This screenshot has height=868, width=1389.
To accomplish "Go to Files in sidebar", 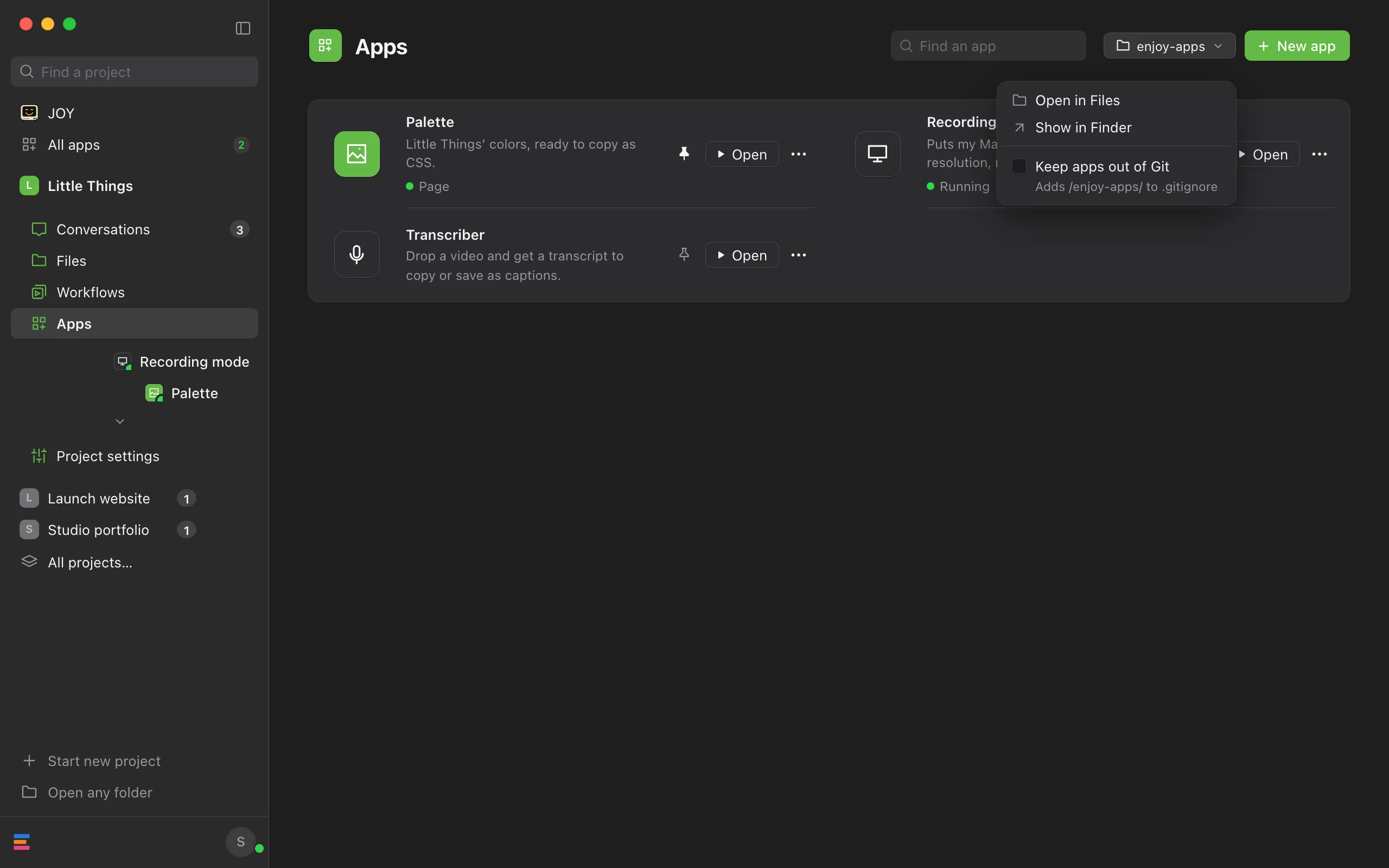I will click(x=135, y=260).
